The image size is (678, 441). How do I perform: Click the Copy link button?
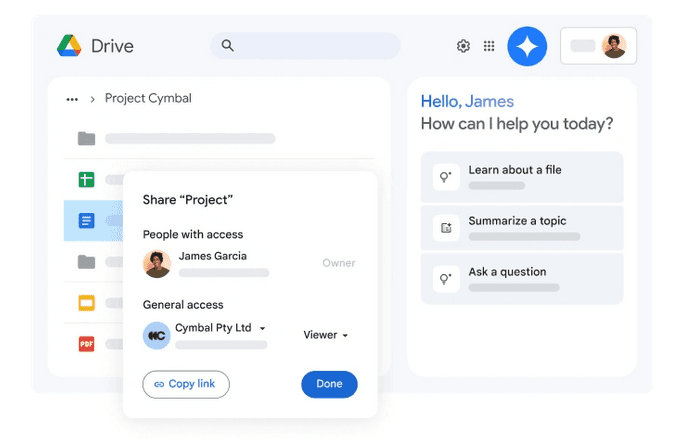pos(186,384)
